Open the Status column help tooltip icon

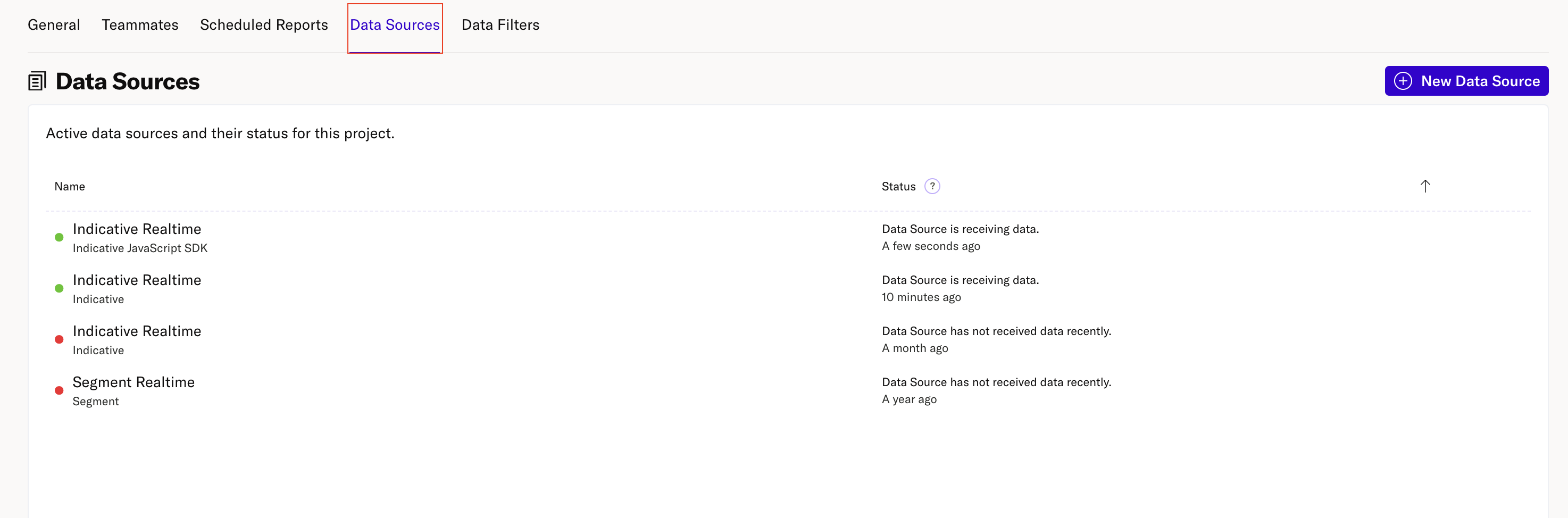coord(932,186)
